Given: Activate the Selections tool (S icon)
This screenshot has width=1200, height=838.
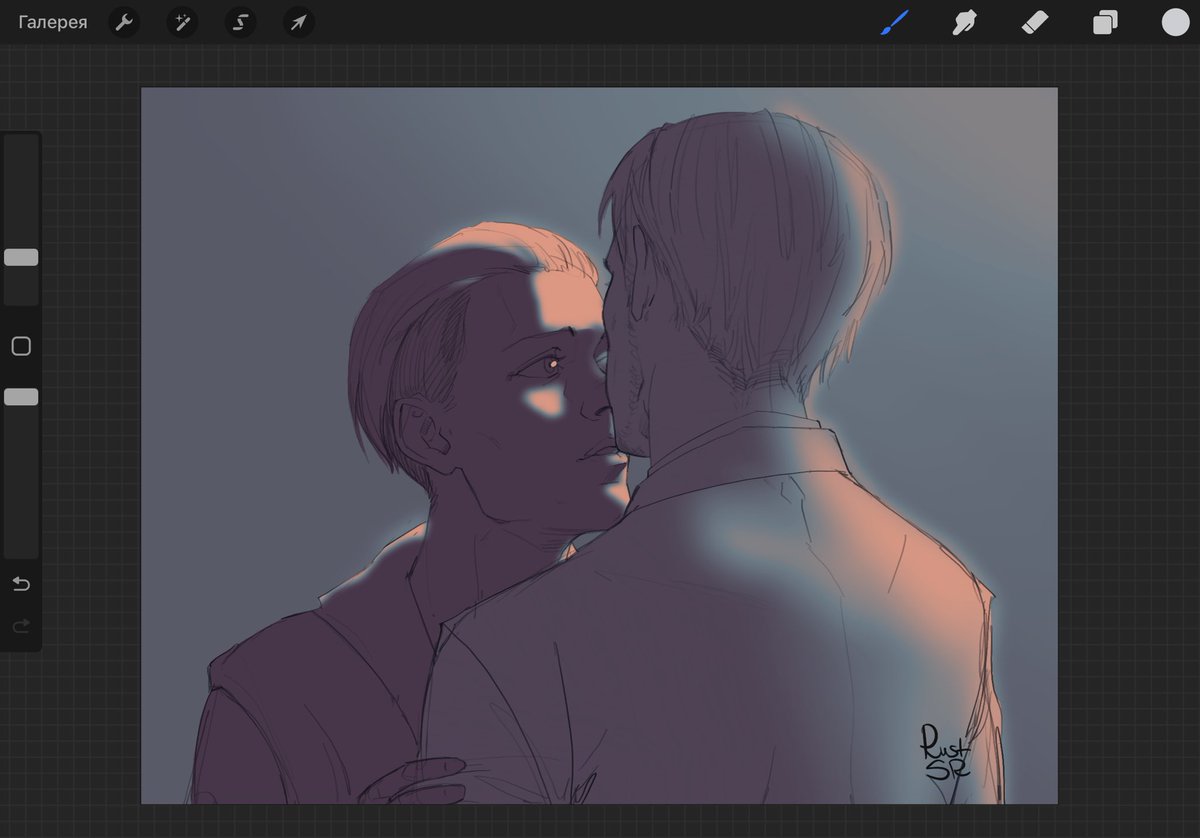Looking at the screenshot, I should [x=240, y=22].
